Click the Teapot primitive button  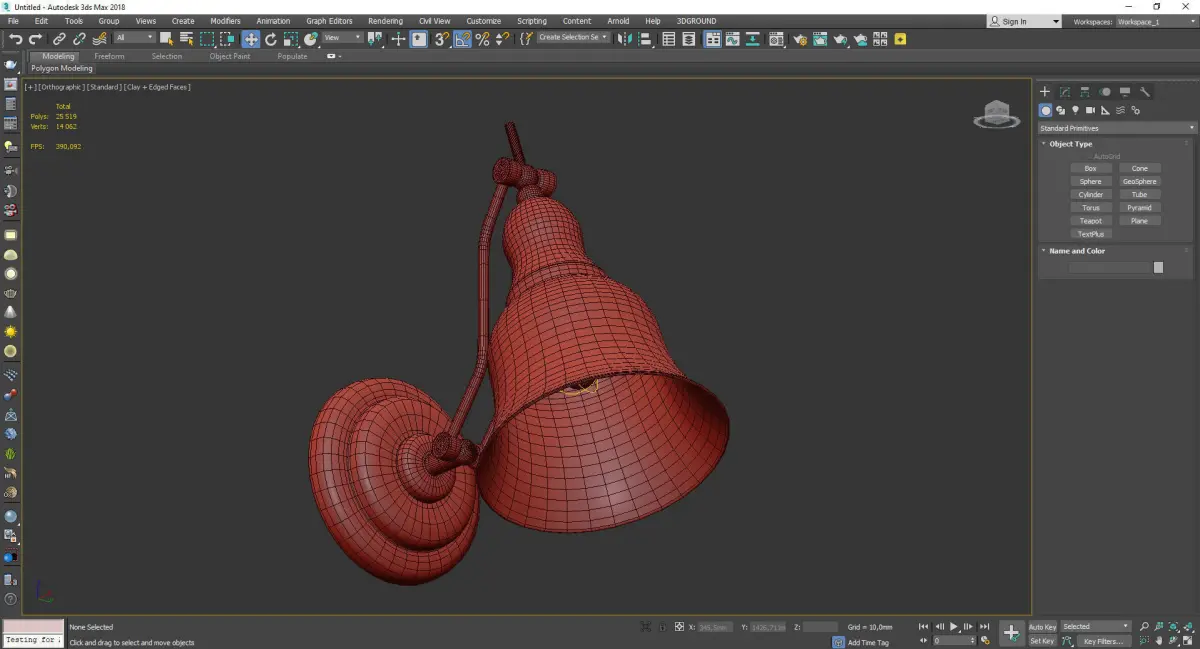click(x=1090, y=221)
